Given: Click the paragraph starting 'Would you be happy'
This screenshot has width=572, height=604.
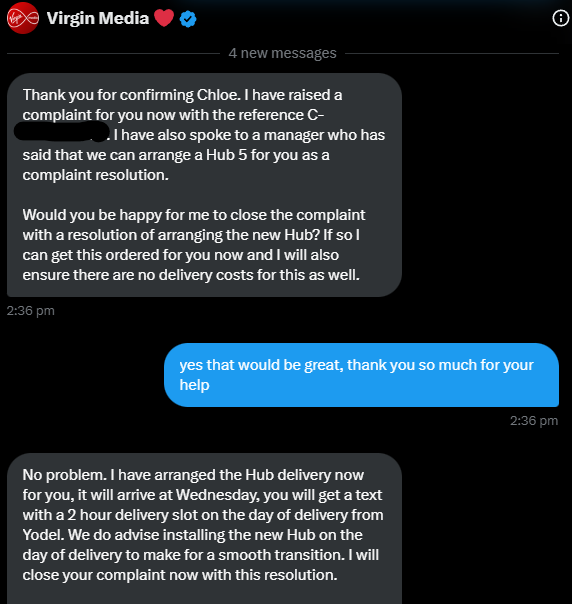Looking at the screenshot, I should (194, 245).
